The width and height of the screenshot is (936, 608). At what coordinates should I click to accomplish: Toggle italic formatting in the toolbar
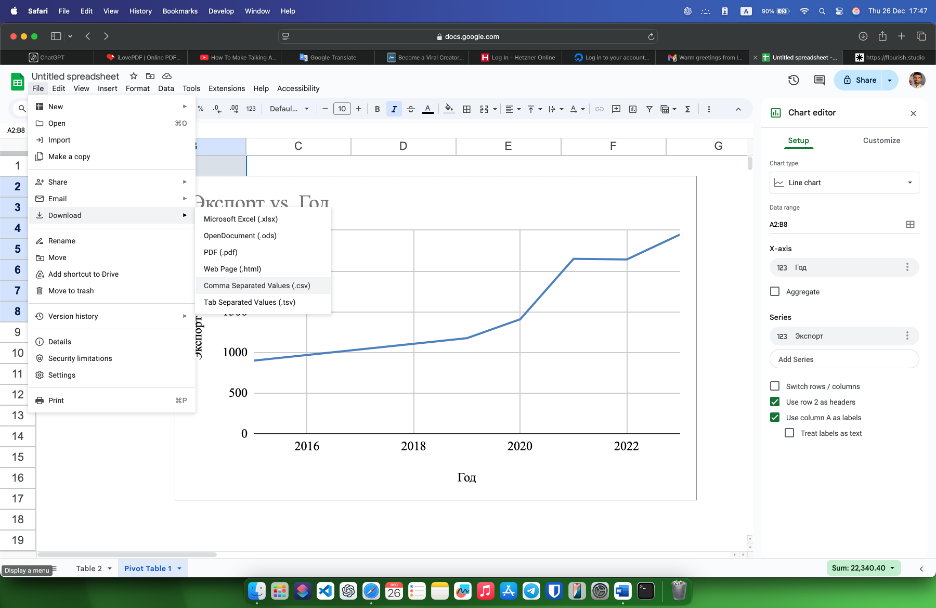pos(394,109)
